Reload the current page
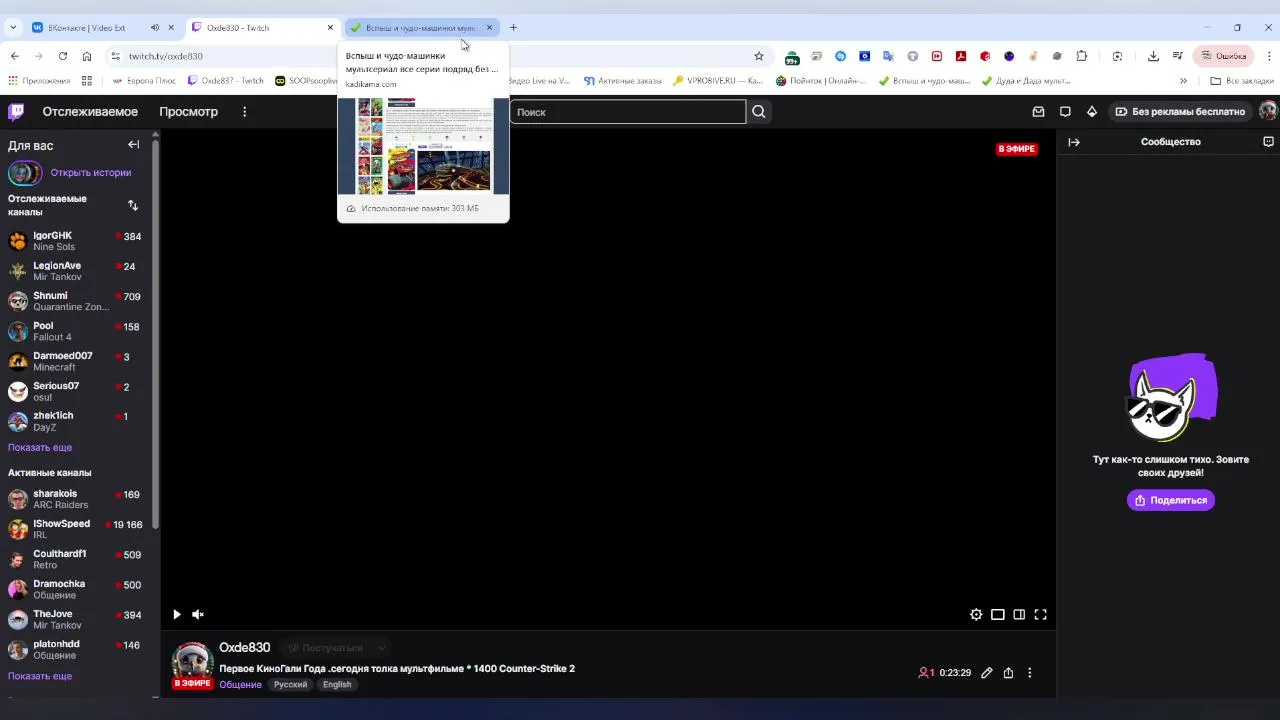Screen dimensions: 1280x720 click(x=63, y=56)
